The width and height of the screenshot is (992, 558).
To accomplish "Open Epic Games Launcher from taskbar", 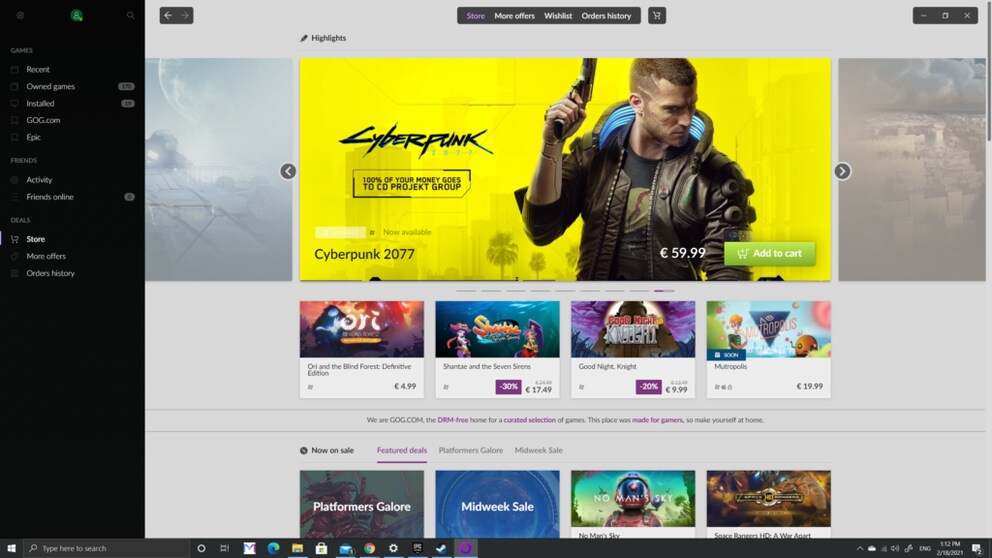I will 418,548.
